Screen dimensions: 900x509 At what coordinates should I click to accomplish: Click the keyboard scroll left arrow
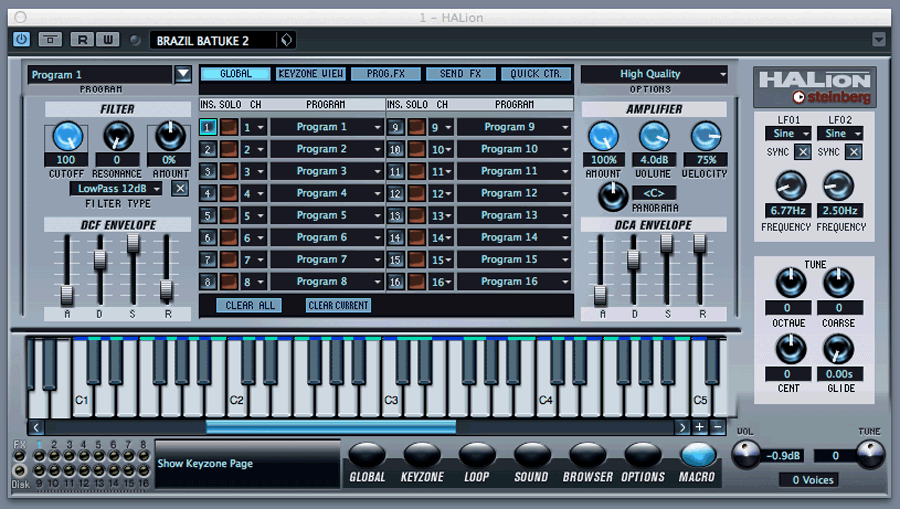[x=36, y=427]
